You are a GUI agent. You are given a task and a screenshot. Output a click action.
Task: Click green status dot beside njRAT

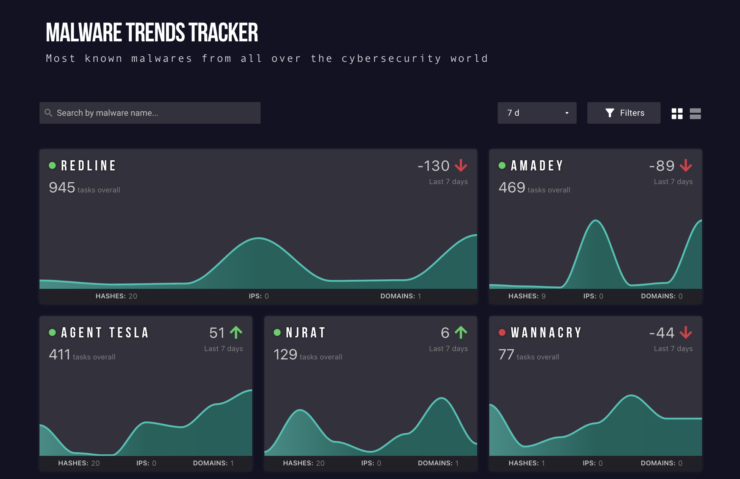tap(277, 332)
